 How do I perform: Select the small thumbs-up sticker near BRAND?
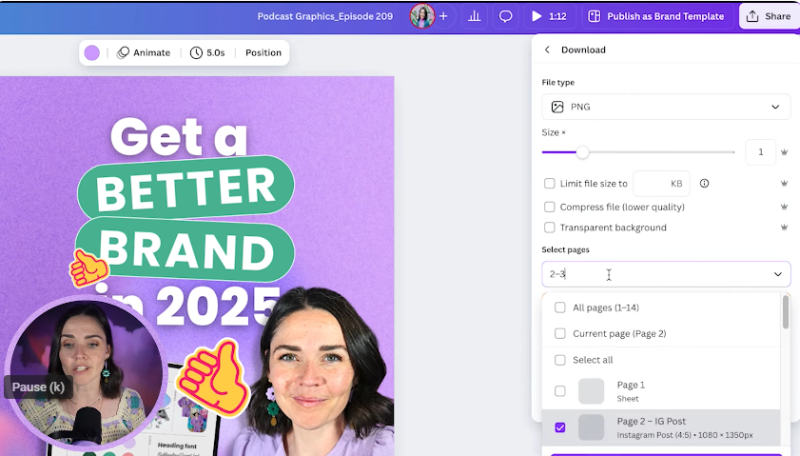click(88, 268)
